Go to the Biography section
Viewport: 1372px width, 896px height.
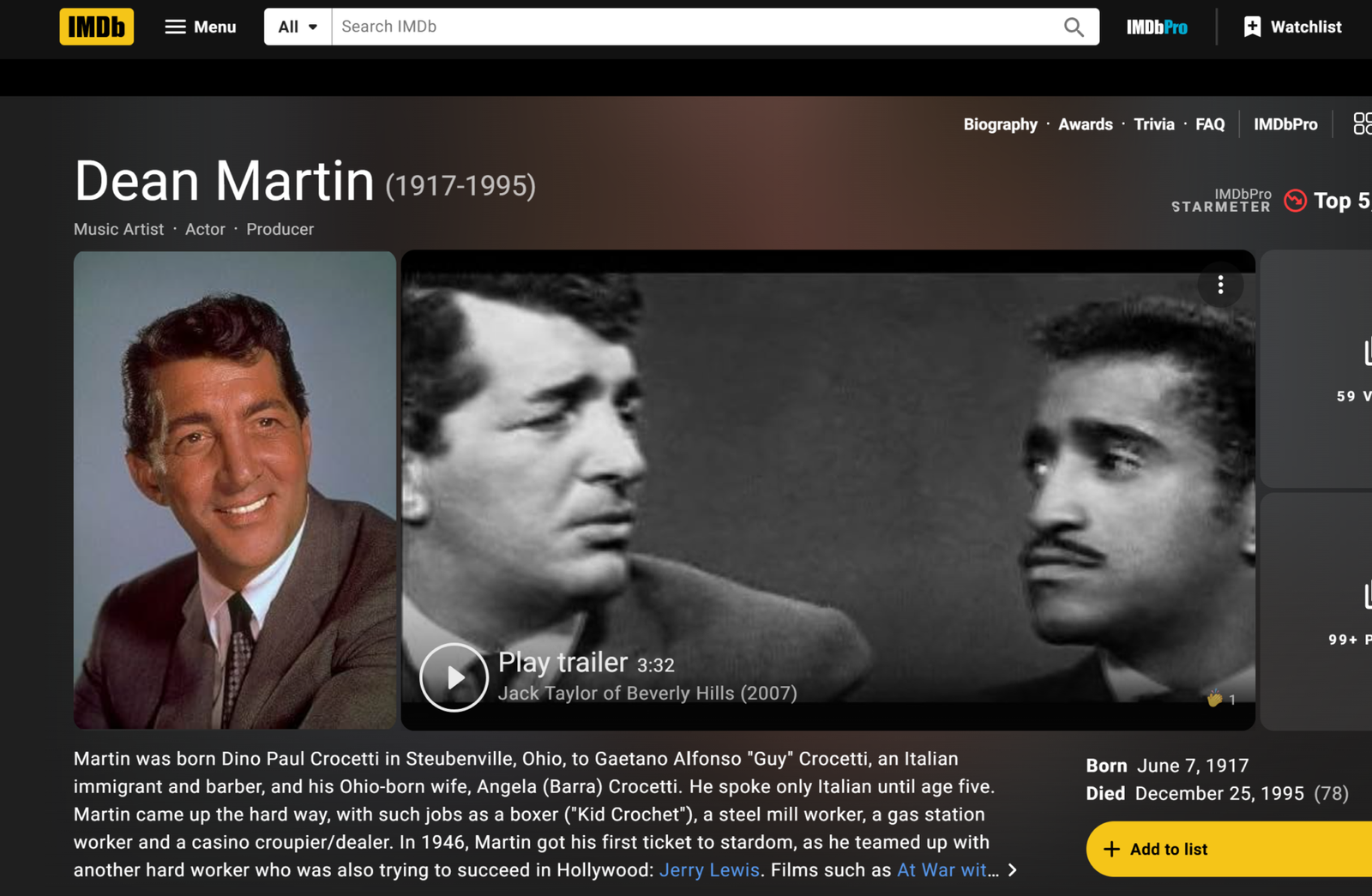coord(1000,124)
